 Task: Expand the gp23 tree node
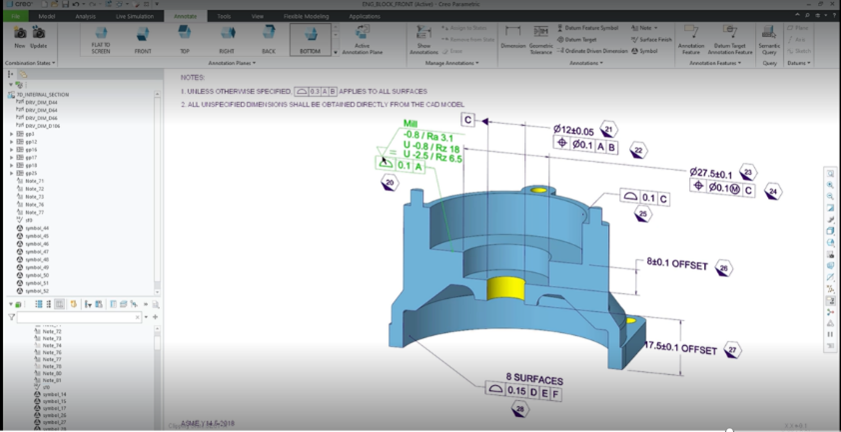click(x=12, y=173)
